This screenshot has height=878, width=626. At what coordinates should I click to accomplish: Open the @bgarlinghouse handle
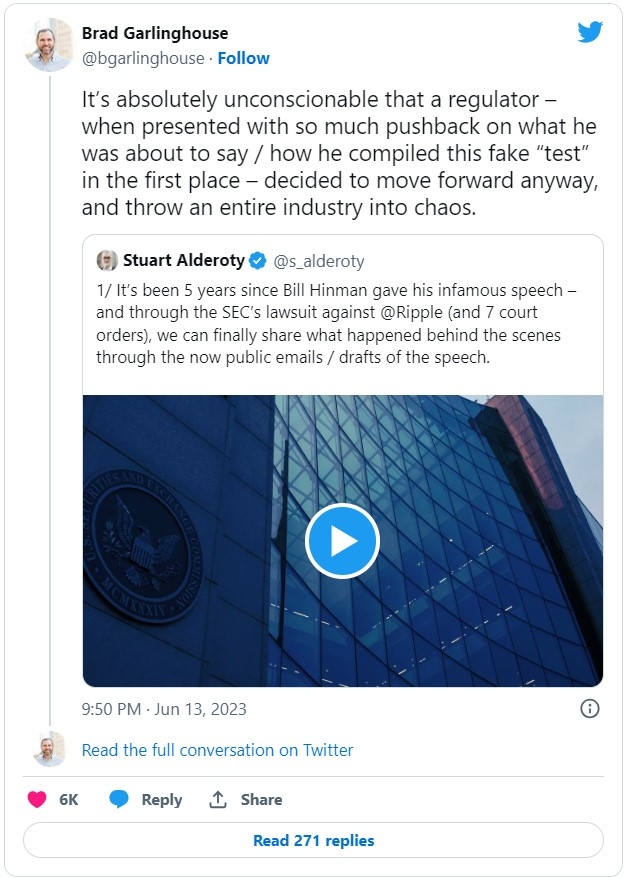click(143, 58)
